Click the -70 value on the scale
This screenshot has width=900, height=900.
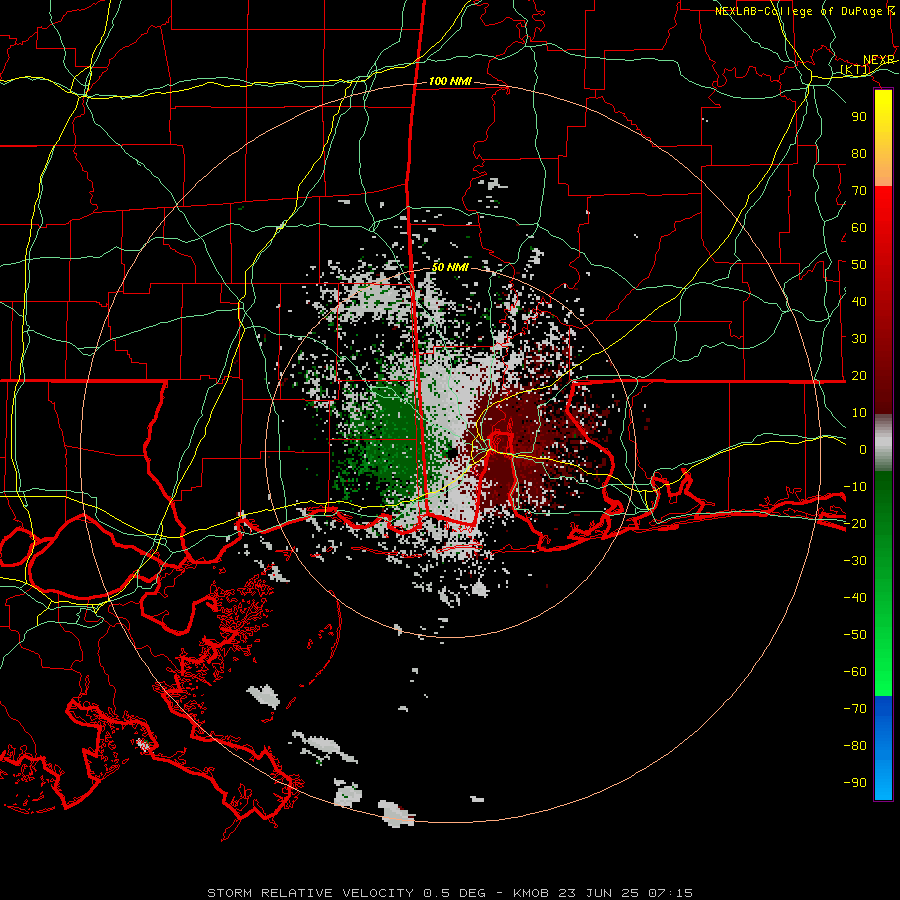(855, 708)
